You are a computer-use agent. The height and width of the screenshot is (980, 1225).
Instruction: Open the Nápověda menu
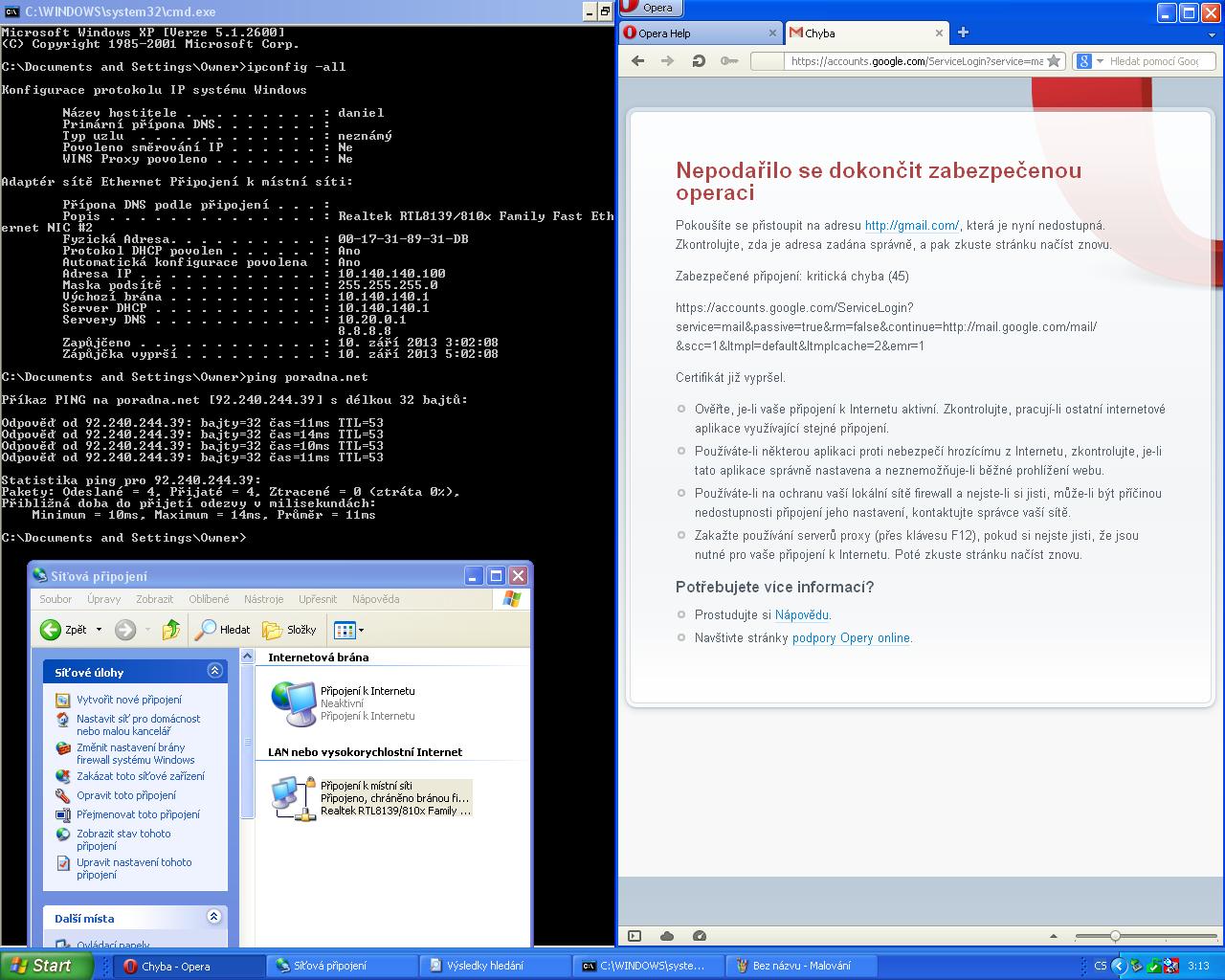click(376, 599)
